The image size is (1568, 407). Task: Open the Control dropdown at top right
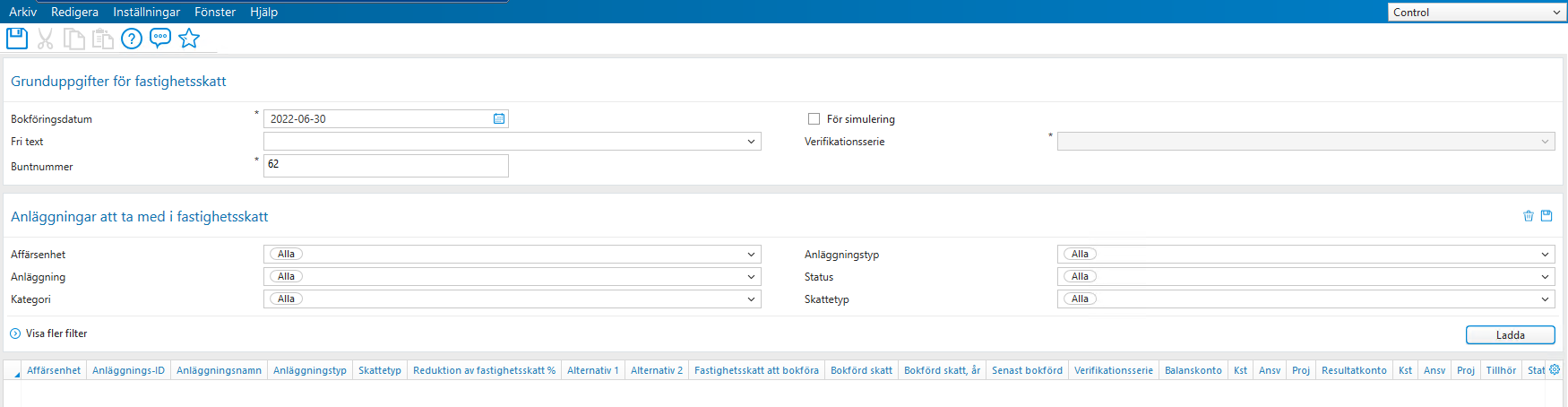tap(1477, 13)
